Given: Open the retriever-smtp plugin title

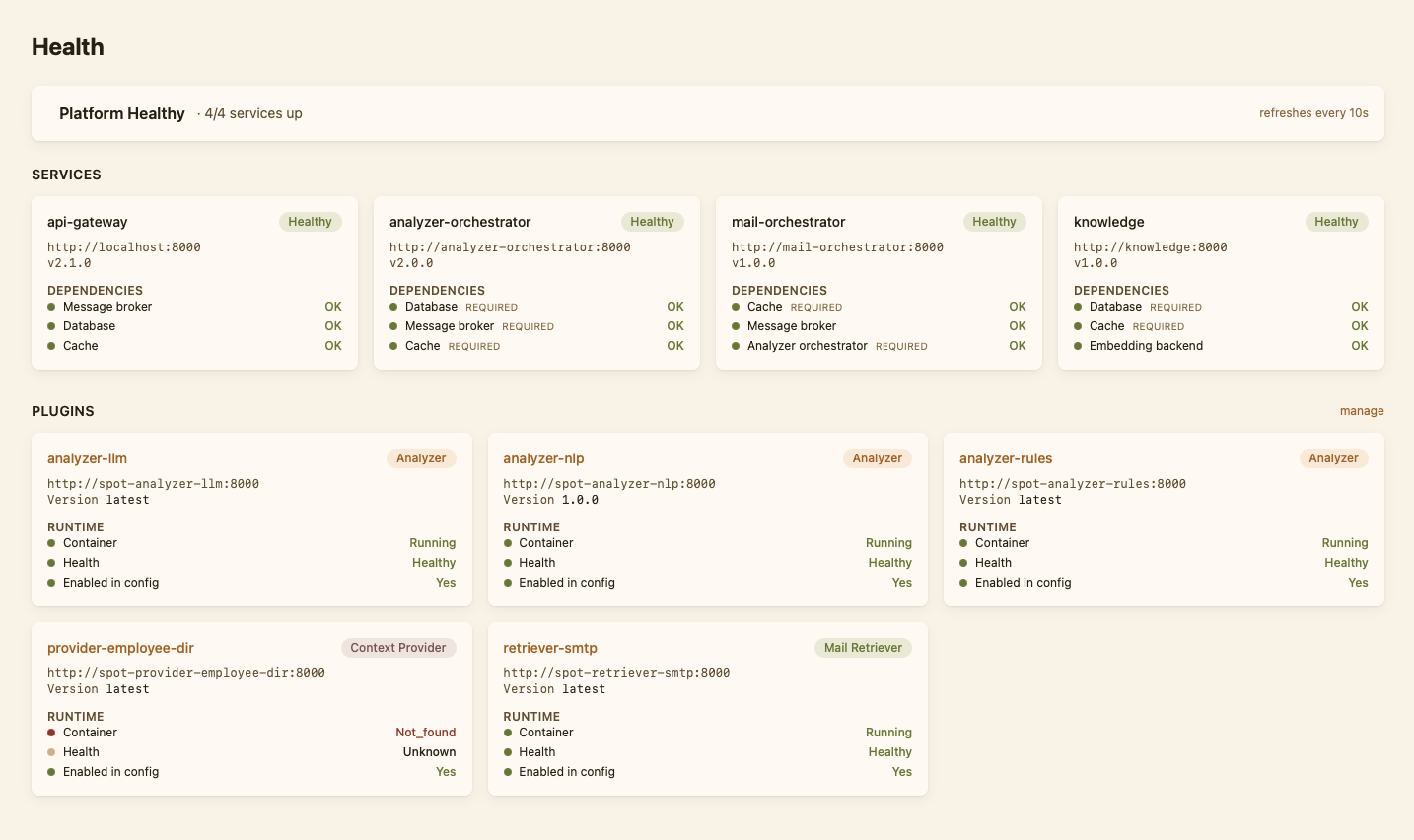Looking at the screenshot, I should pyautogui.click(x=550, y=648).
